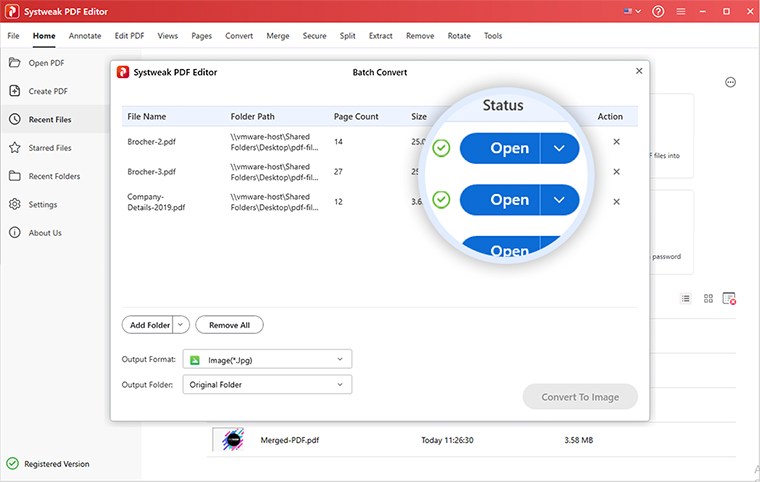Open the Remove tab
Viewport: 760px width, 482px height.
pos(420,36)
